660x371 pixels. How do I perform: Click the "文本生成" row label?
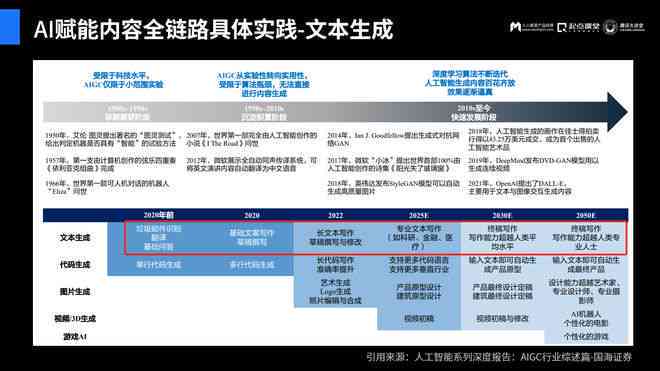(x=75, y=238)
